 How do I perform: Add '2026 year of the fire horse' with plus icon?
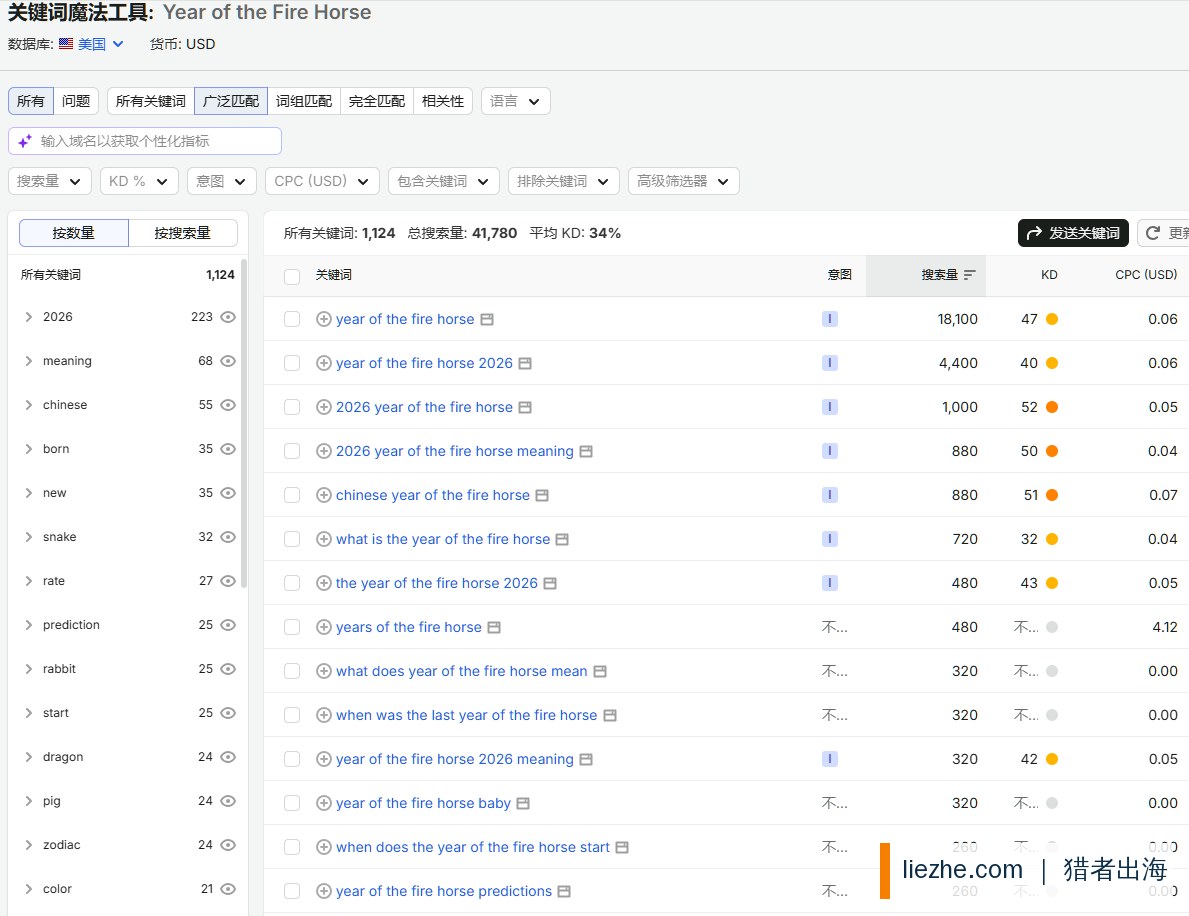[x=324, y=407]
